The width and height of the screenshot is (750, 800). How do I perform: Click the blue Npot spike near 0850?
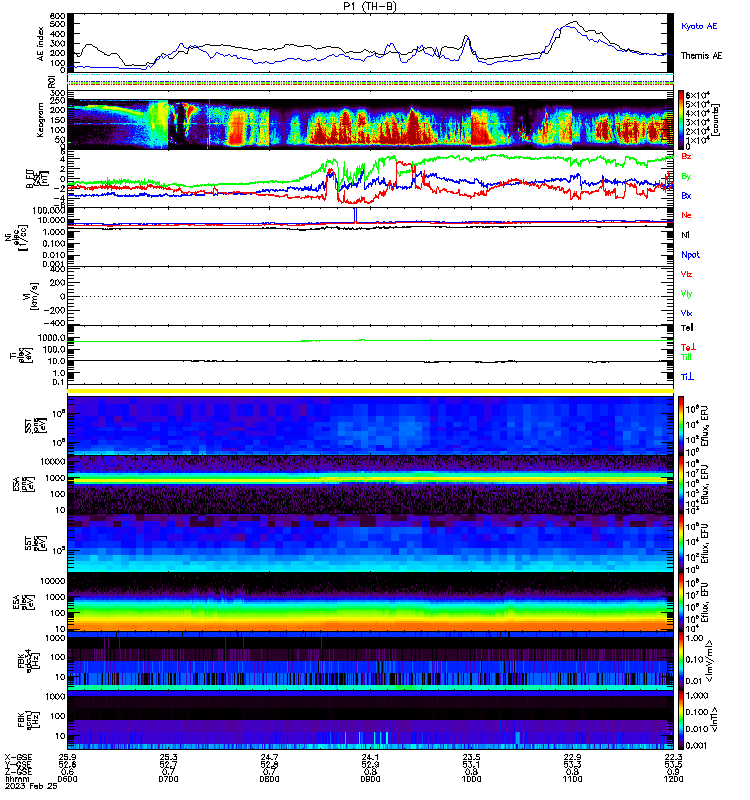point(356,215)
